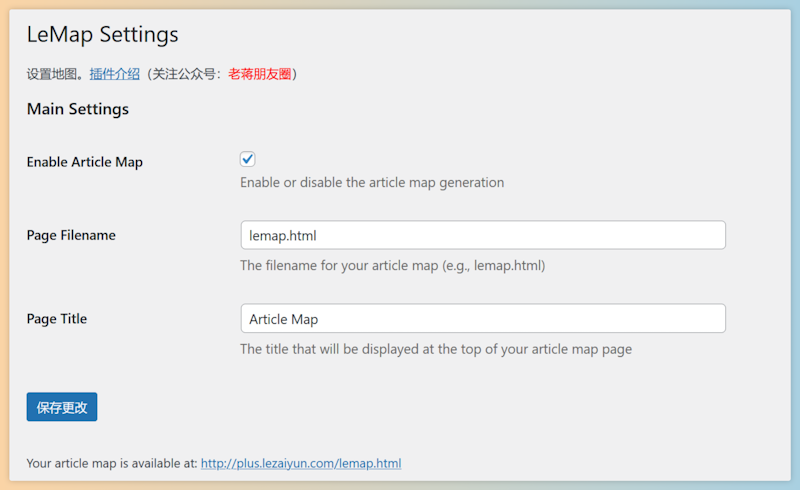
Task: Click the page title description text
Action: point(436,350)
